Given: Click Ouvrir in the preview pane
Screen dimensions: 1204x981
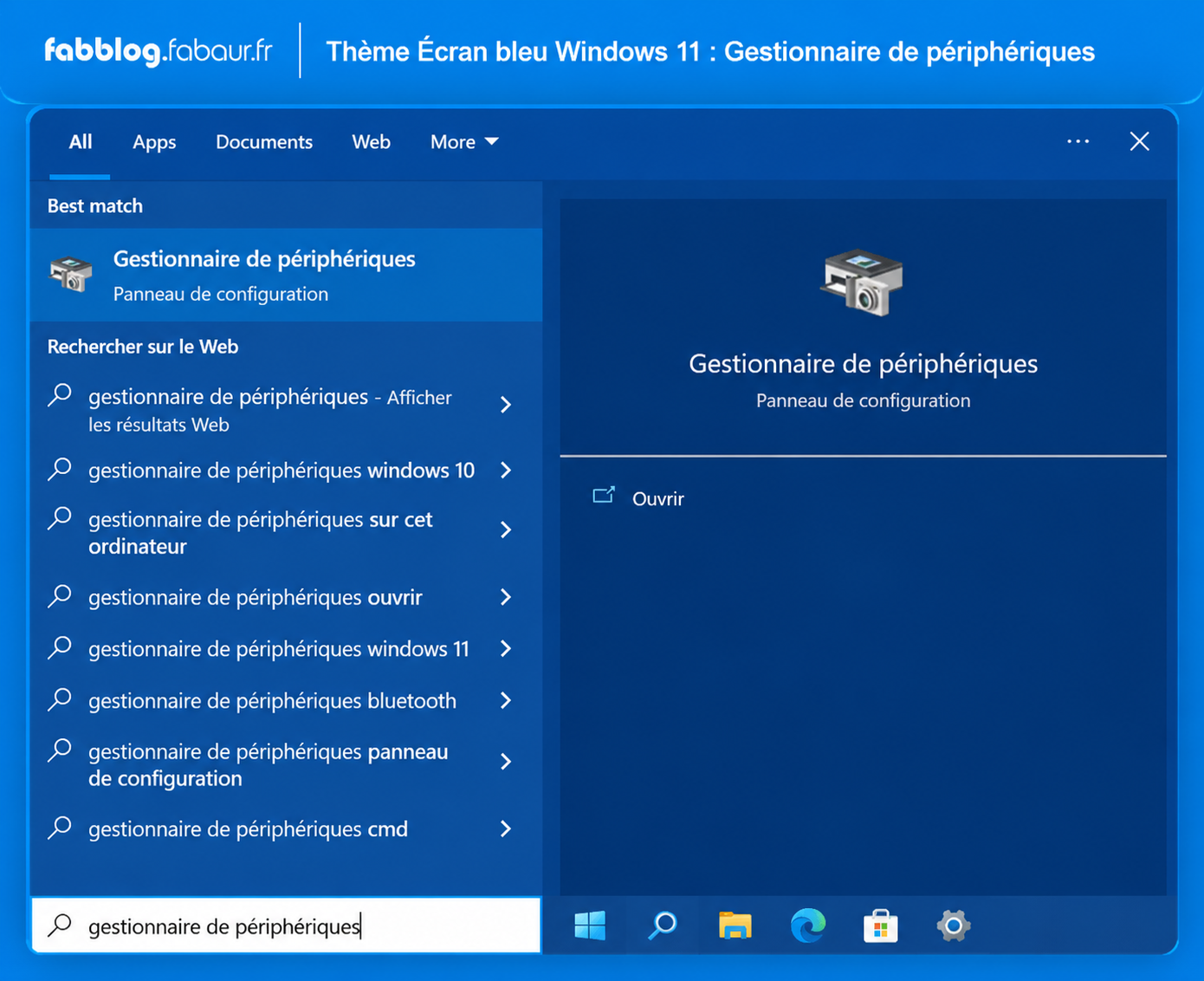Looking at the screenshot, I should 658,499.
